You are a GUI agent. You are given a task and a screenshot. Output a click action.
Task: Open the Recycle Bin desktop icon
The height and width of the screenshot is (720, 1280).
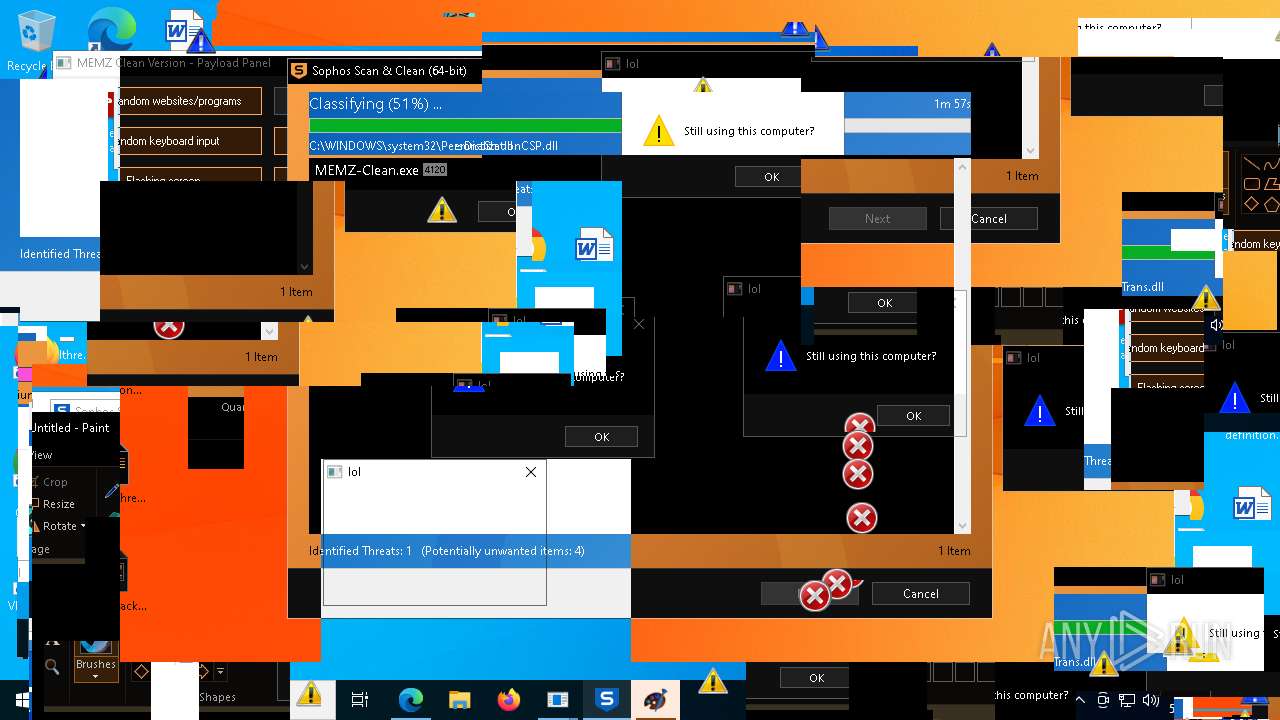click(x=36, y=40)
